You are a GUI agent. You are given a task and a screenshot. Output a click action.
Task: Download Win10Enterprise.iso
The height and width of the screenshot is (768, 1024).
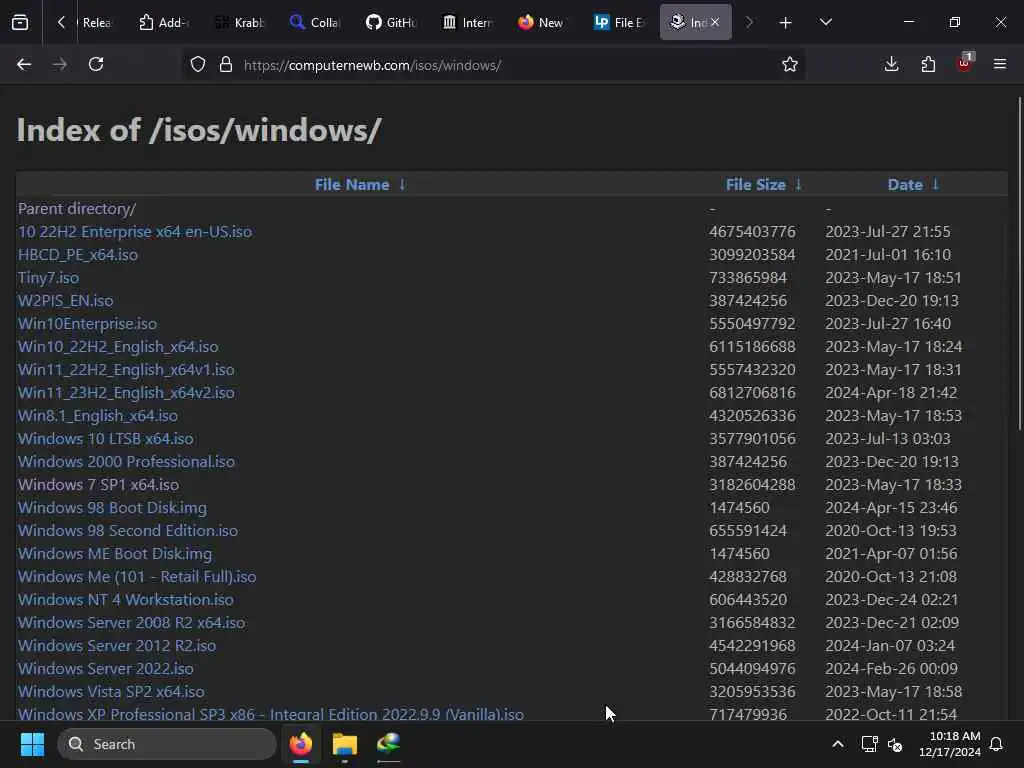(x=88, y=324)
